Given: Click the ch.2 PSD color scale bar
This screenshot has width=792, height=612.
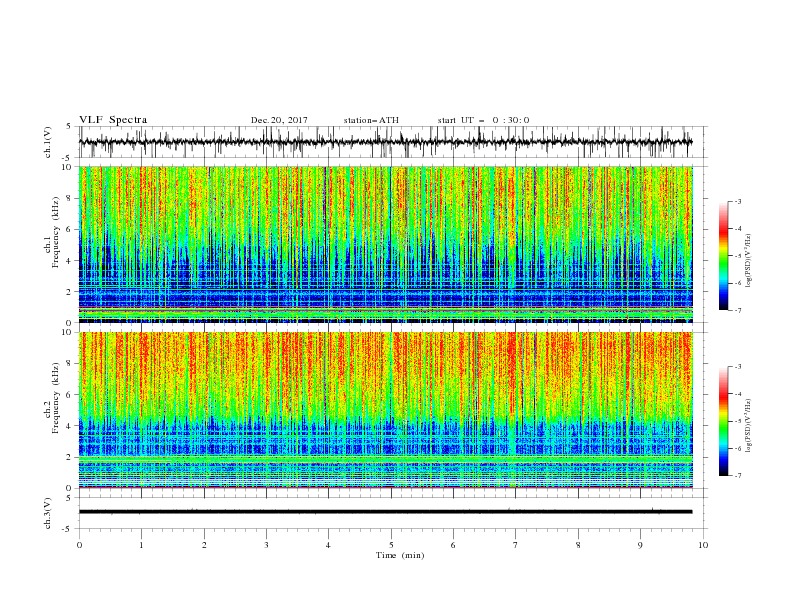Looking at the screenshot, I should 723,421.
